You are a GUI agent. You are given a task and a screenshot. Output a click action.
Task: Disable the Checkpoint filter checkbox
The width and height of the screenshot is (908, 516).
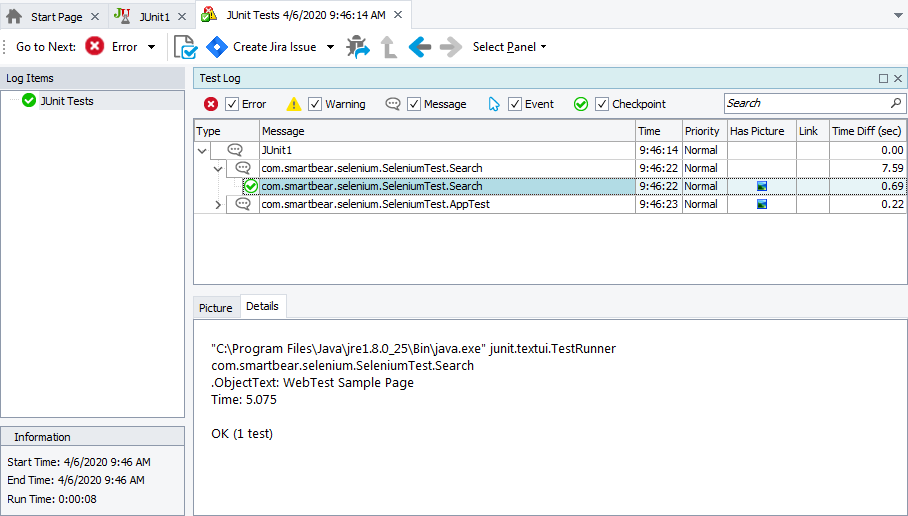[x=602, y=104]
